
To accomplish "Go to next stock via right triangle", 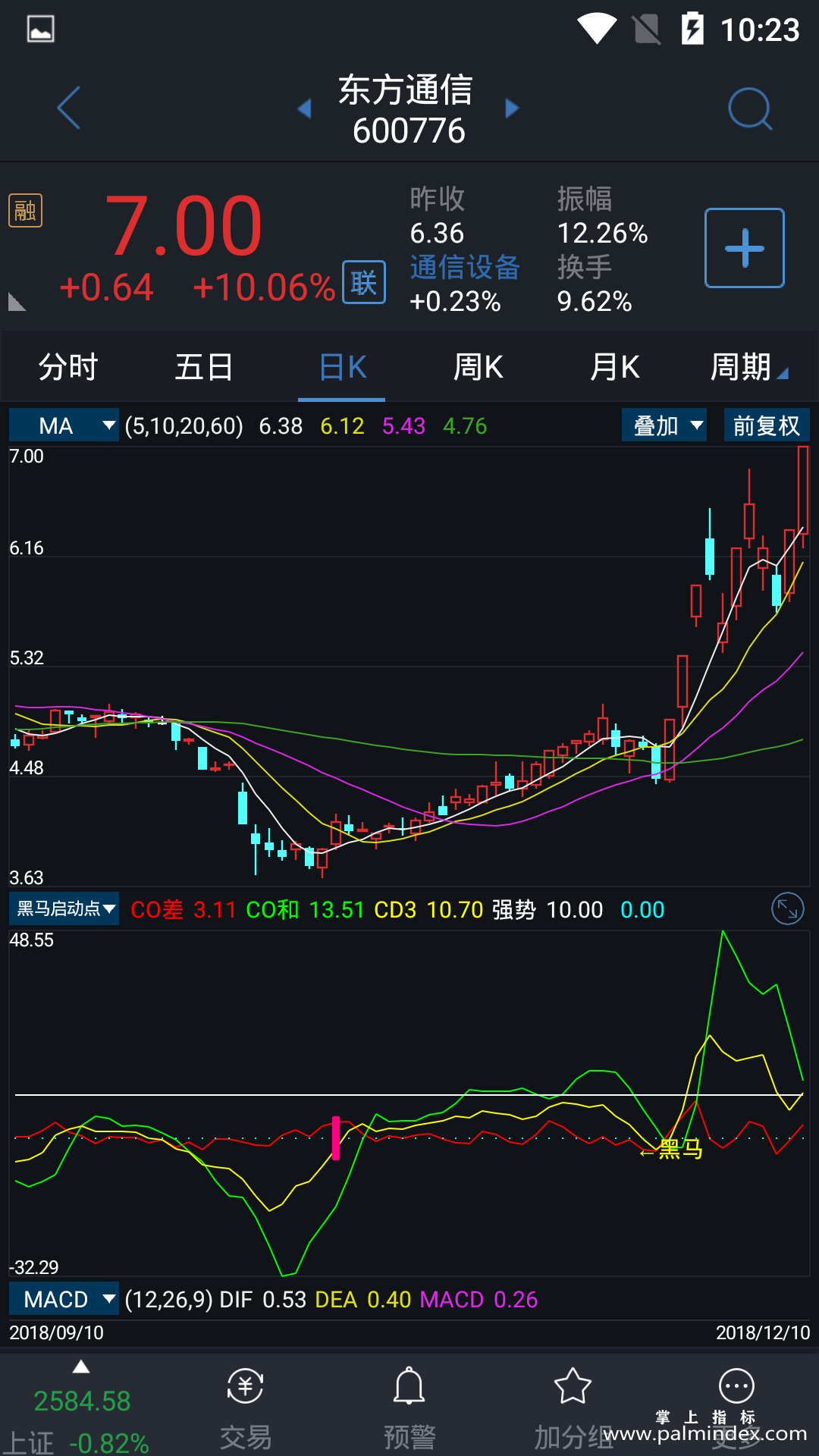I will 512,108.
